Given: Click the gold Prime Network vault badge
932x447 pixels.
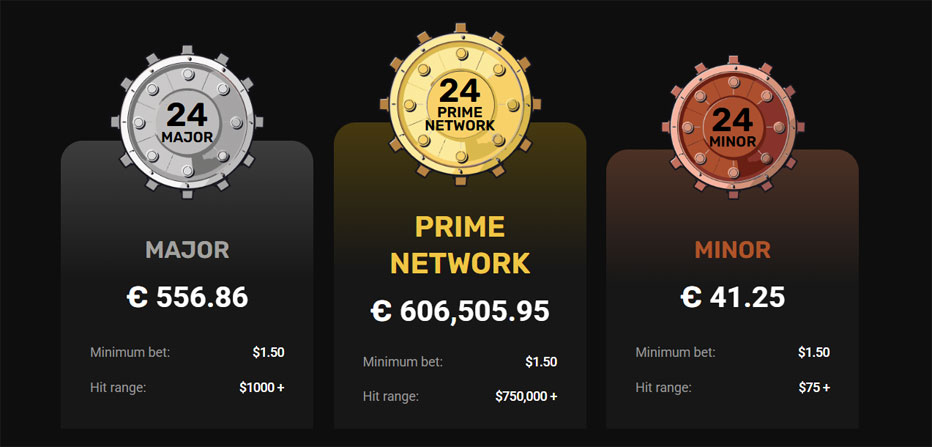Looking at the screenshot, I should 458,104.
